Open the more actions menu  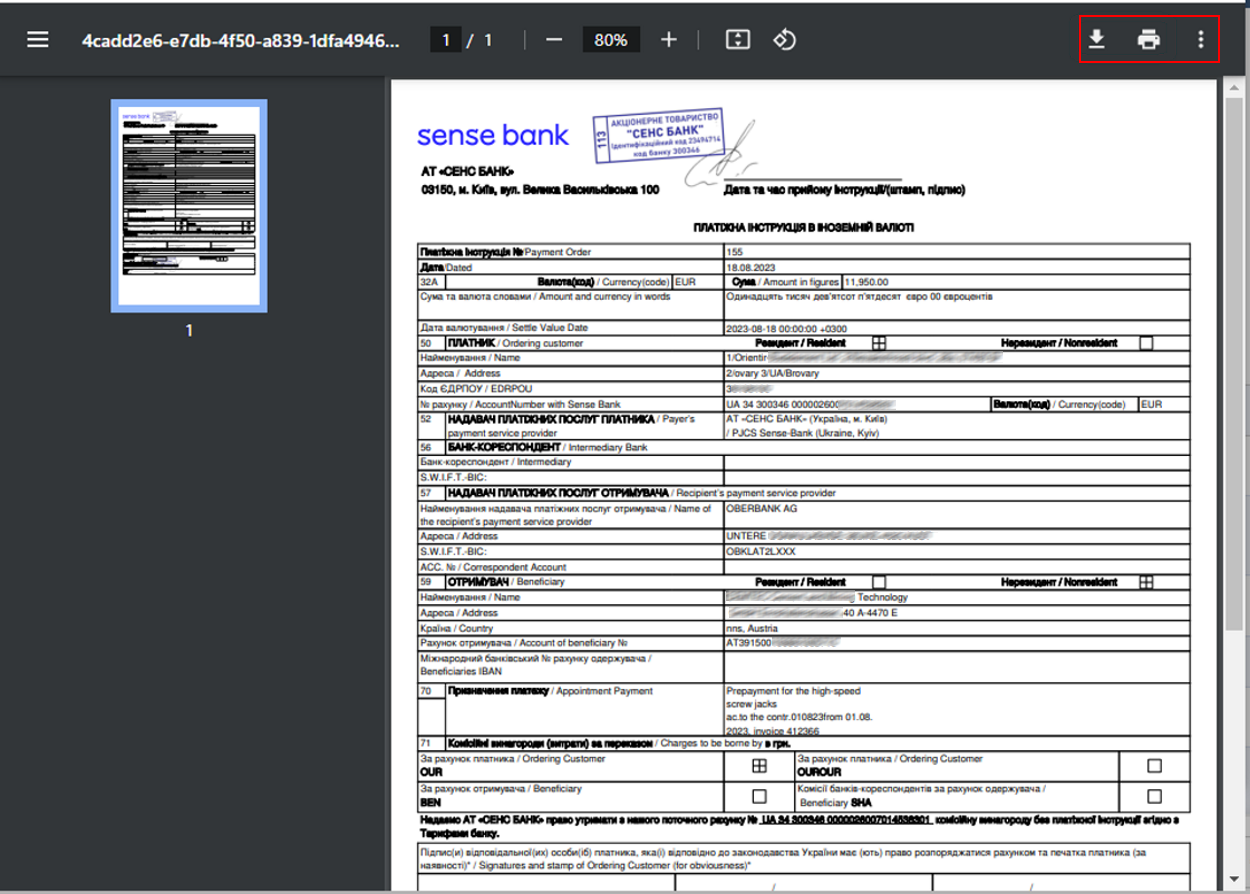1200,40
